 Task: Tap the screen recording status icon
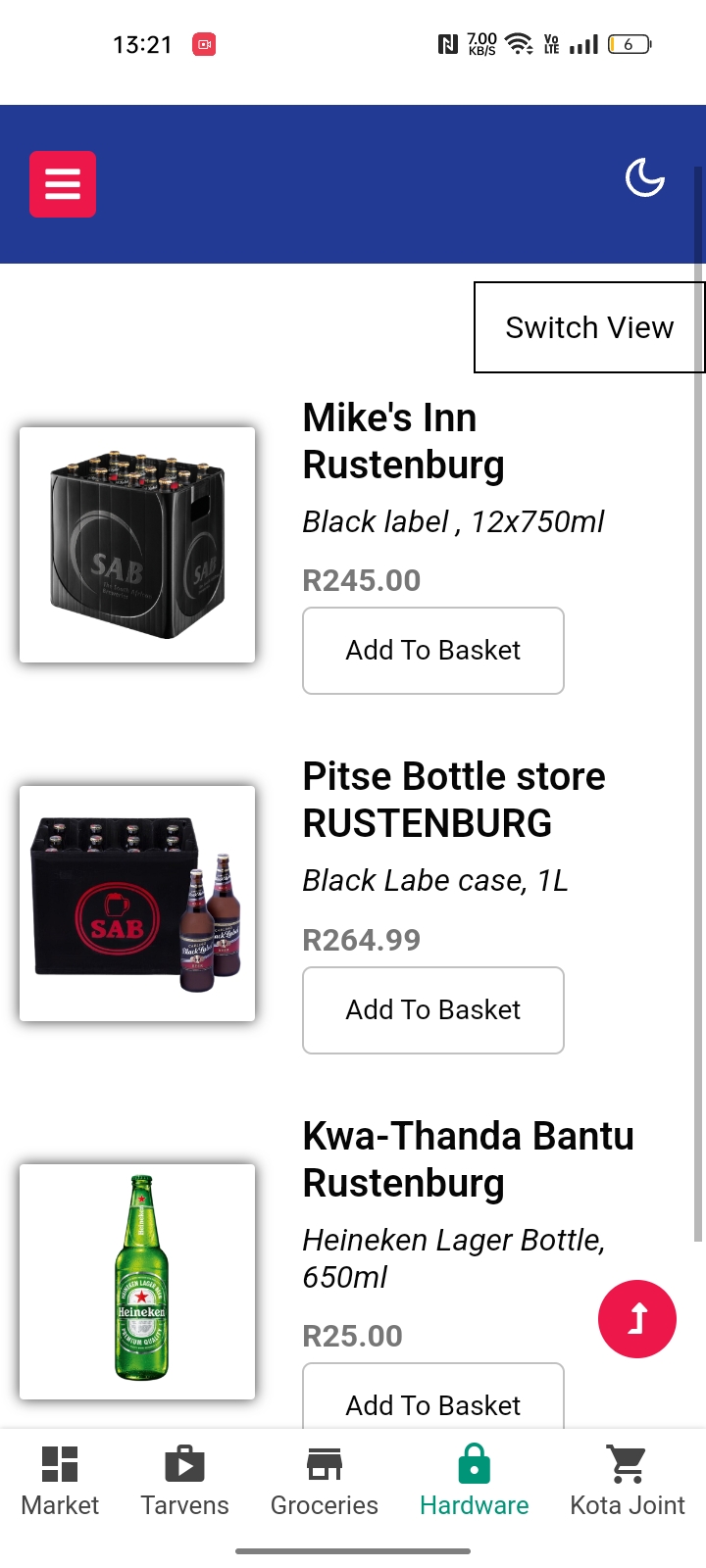204,44
